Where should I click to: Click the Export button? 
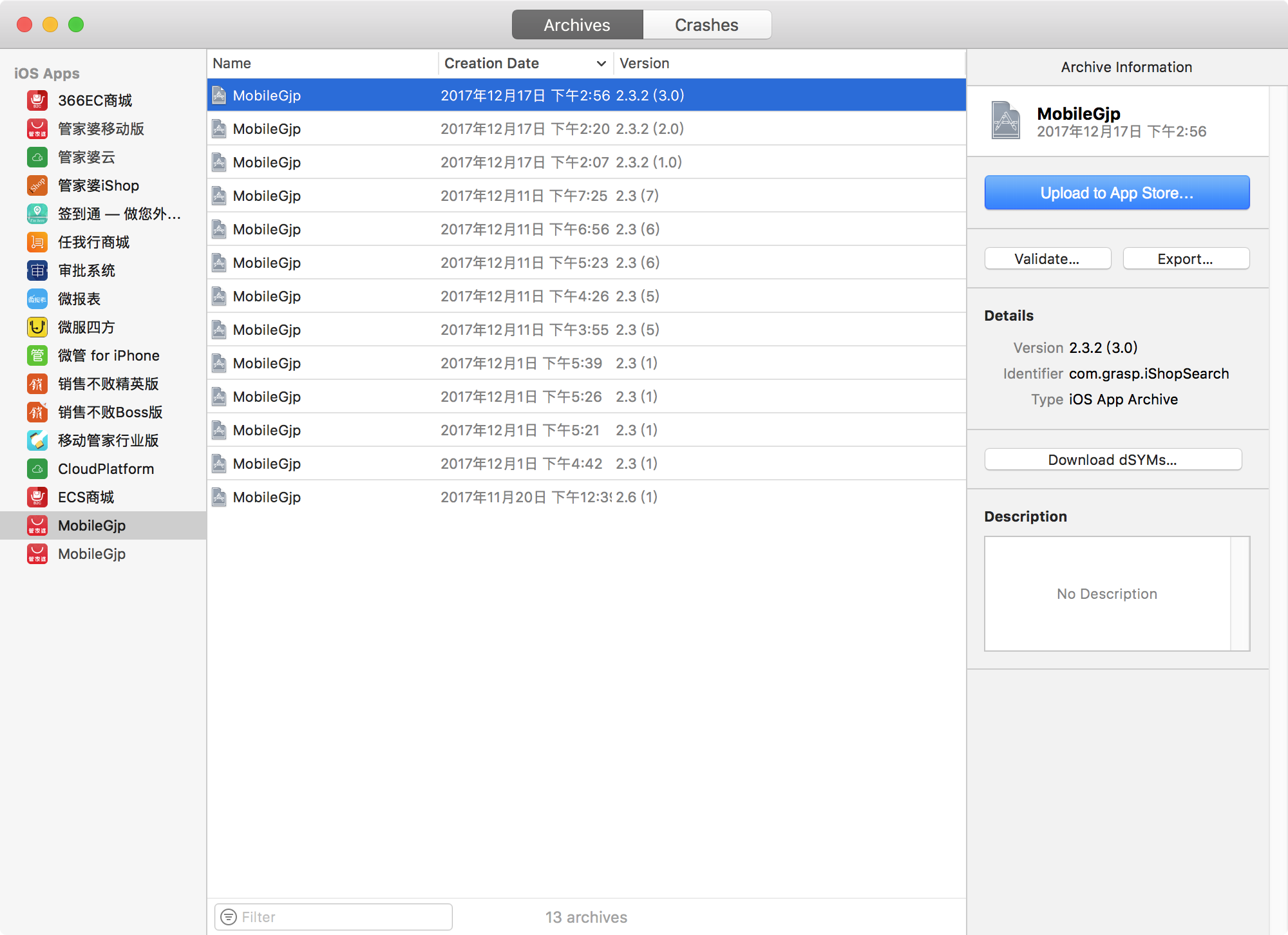(x=1186, y=258)
